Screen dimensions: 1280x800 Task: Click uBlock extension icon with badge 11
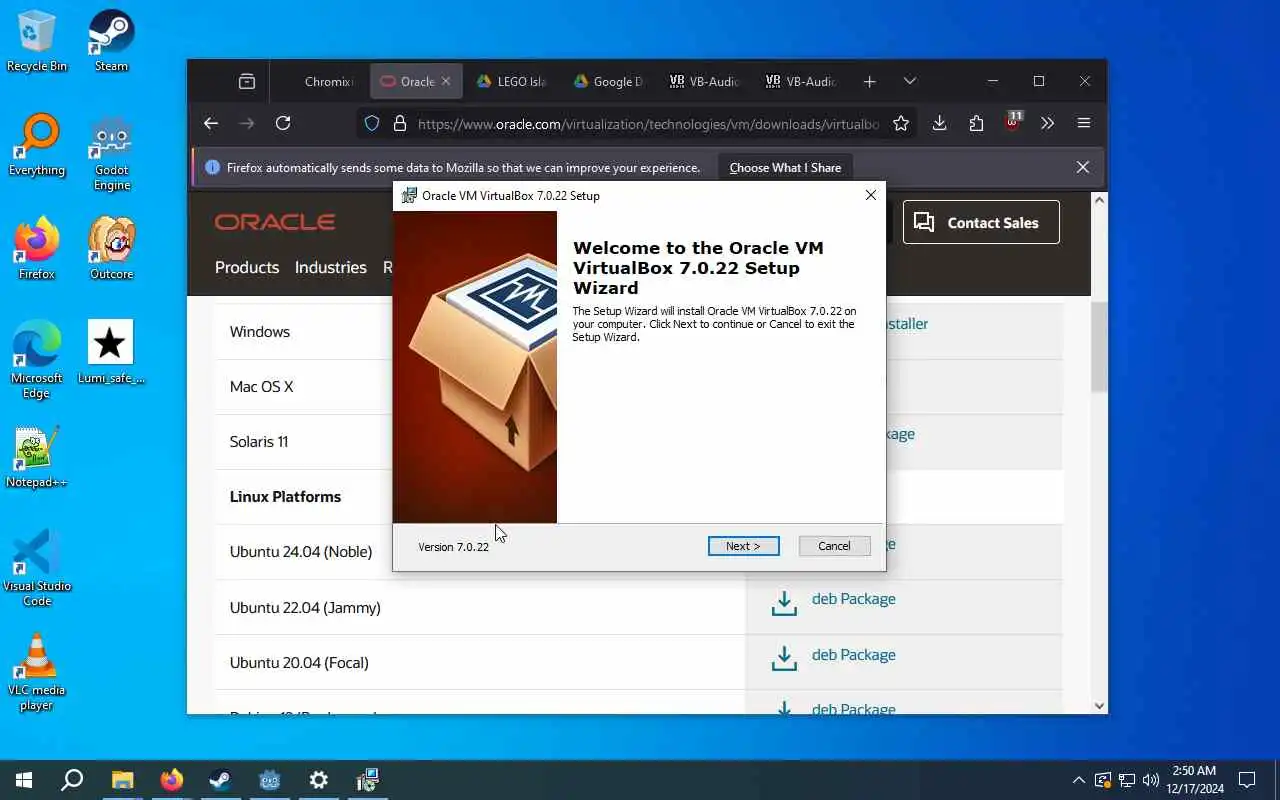pos(1013,122)
